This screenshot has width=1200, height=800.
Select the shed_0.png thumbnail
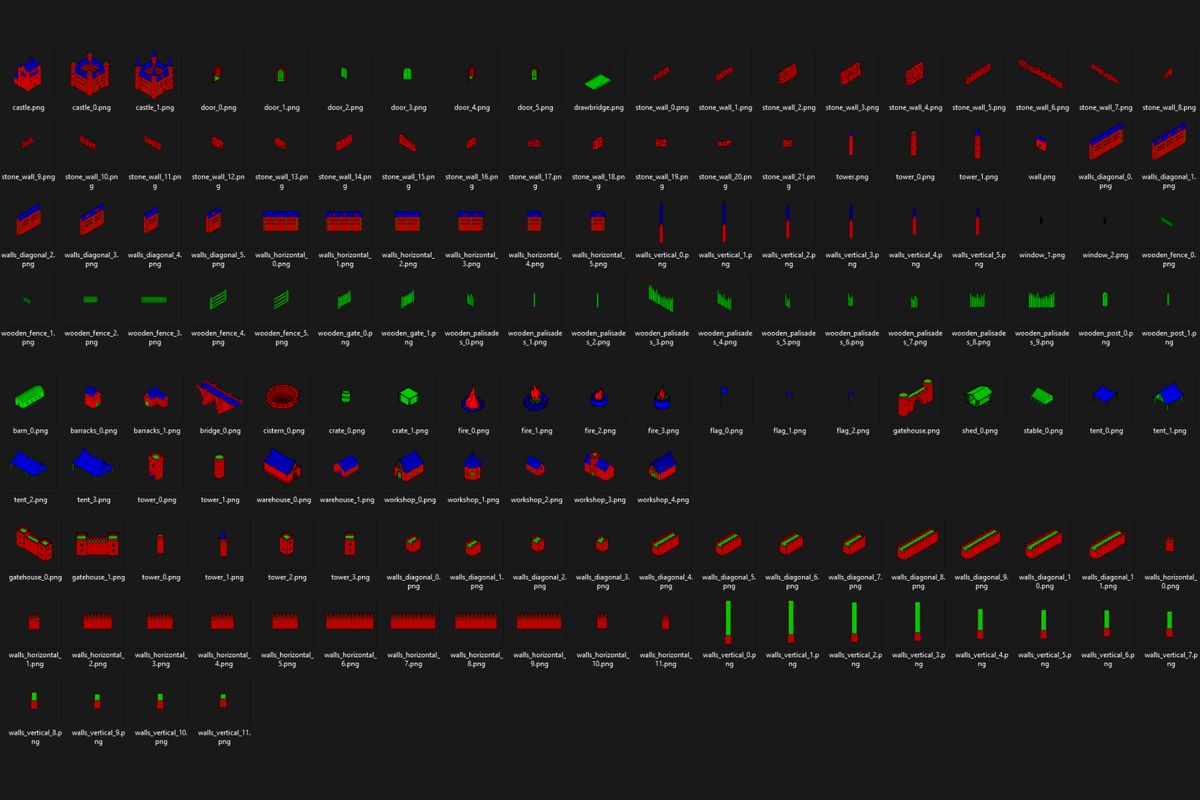coord(978,396)
